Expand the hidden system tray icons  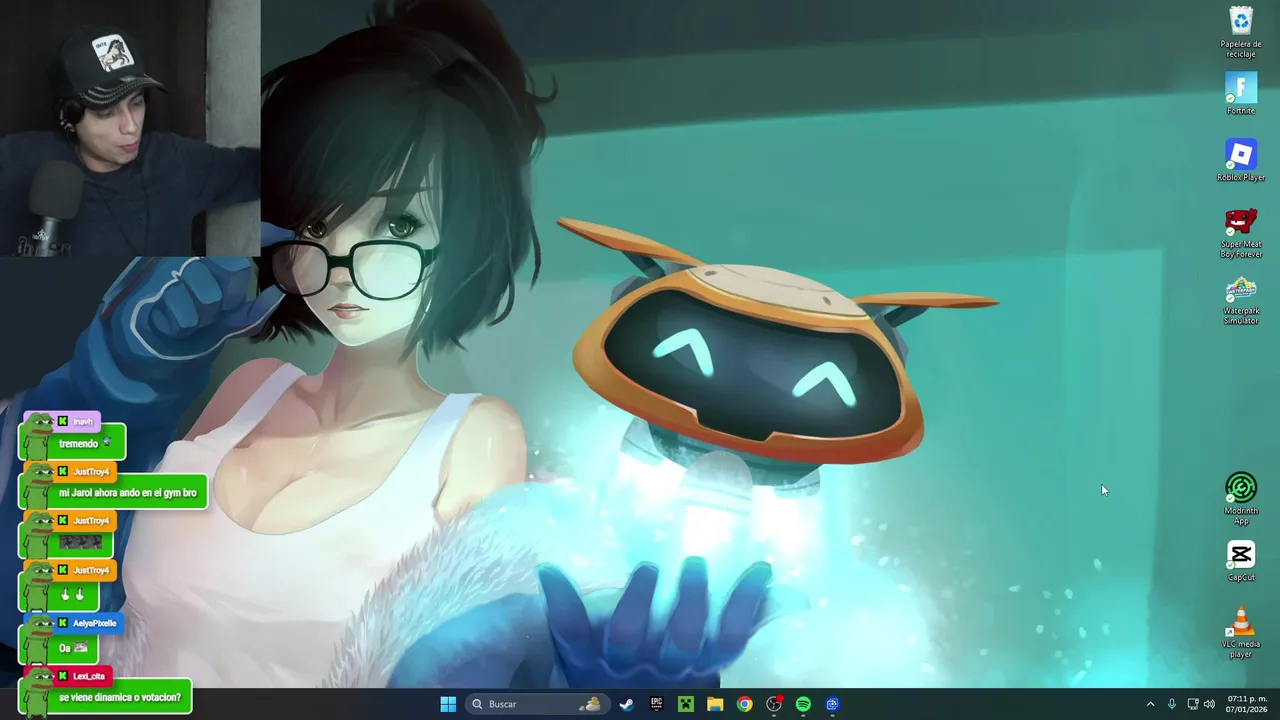click(1150, 704)
